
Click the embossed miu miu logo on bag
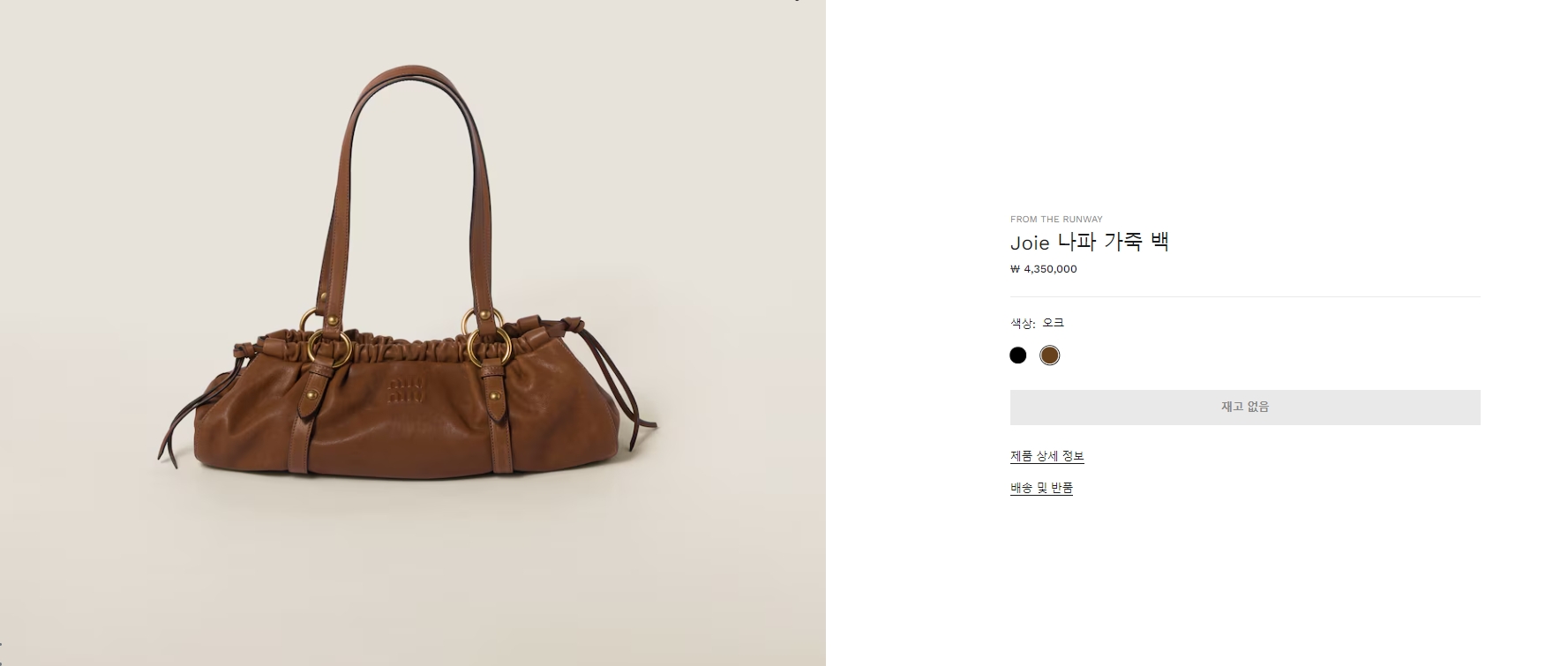[407, 390]
